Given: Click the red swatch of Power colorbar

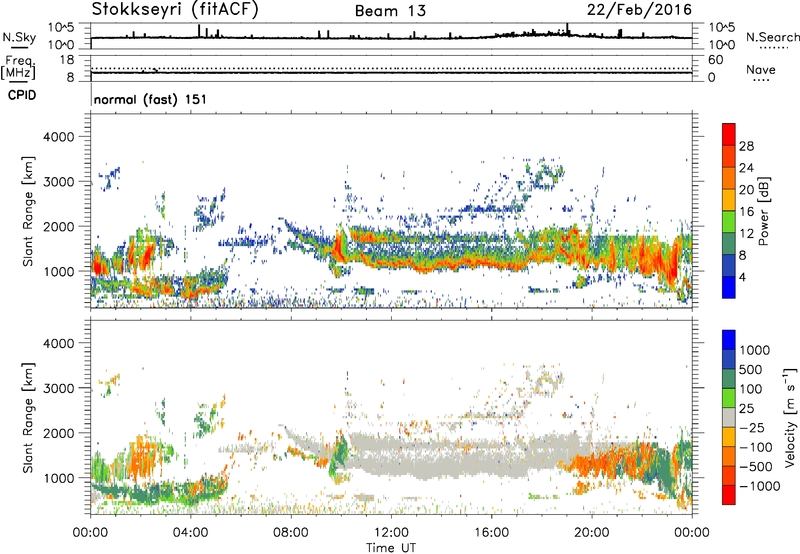Looking at the screenshot, I should 729,134.
